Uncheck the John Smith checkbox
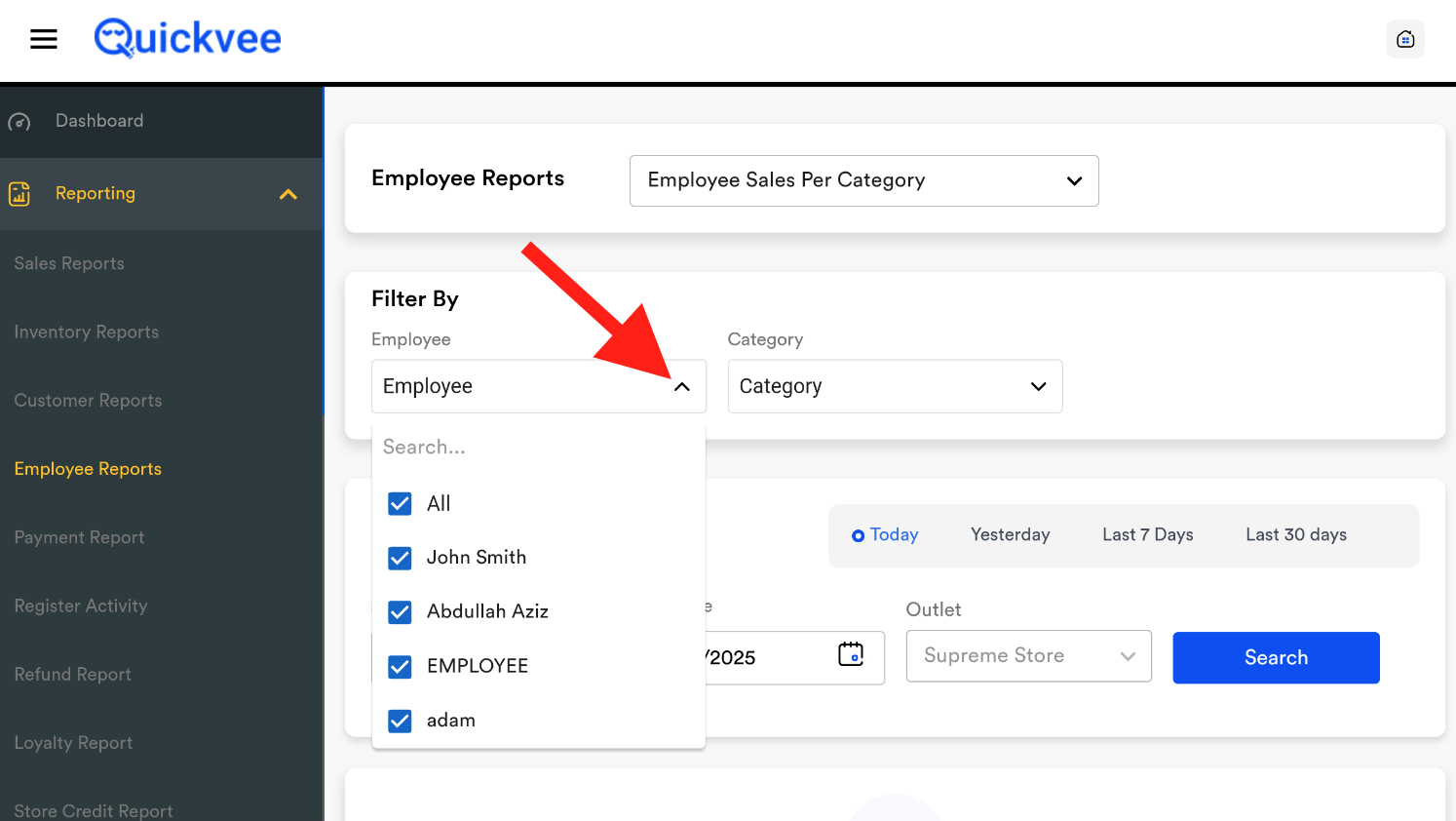This screenshot has height=821, width=1456. (400, 559)
